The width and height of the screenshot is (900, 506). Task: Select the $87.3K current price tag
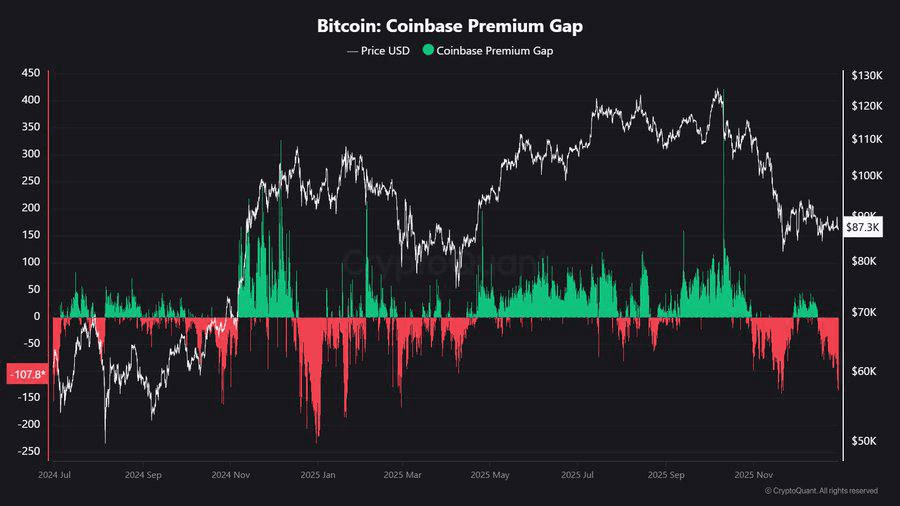[863, 227]
